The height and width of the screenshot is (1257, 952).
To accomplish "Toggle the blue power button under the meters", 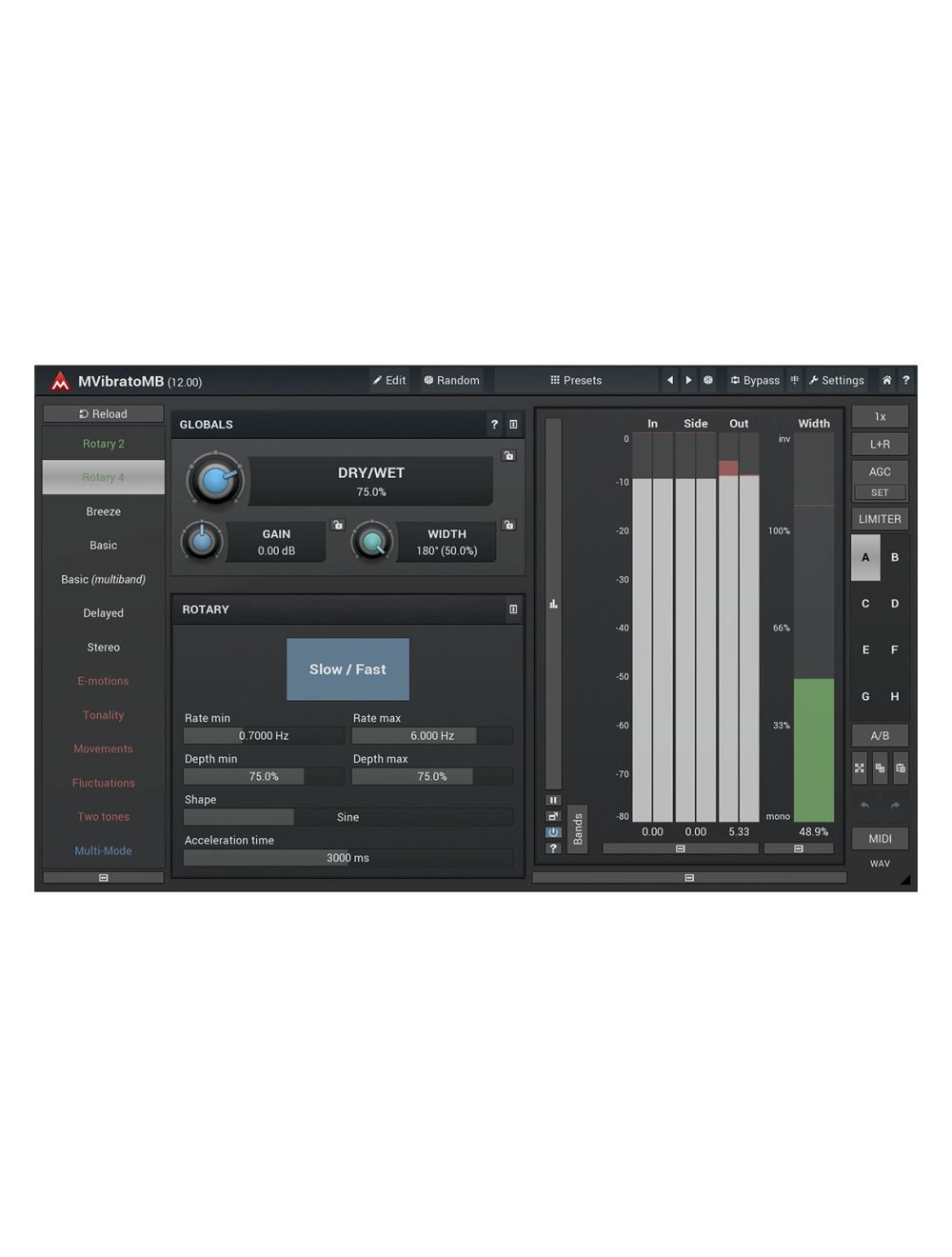I will click(x=553, y=831).
